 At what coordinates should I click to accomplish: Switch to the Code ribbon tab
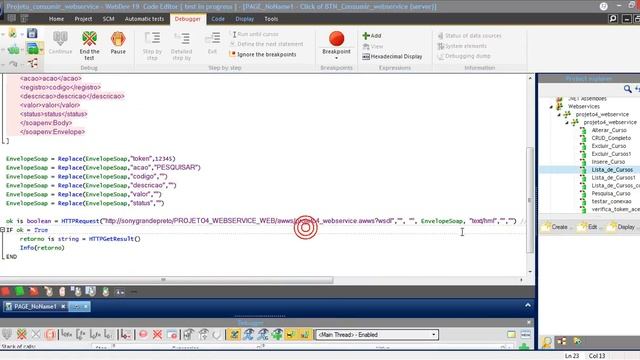click(218, 19)
